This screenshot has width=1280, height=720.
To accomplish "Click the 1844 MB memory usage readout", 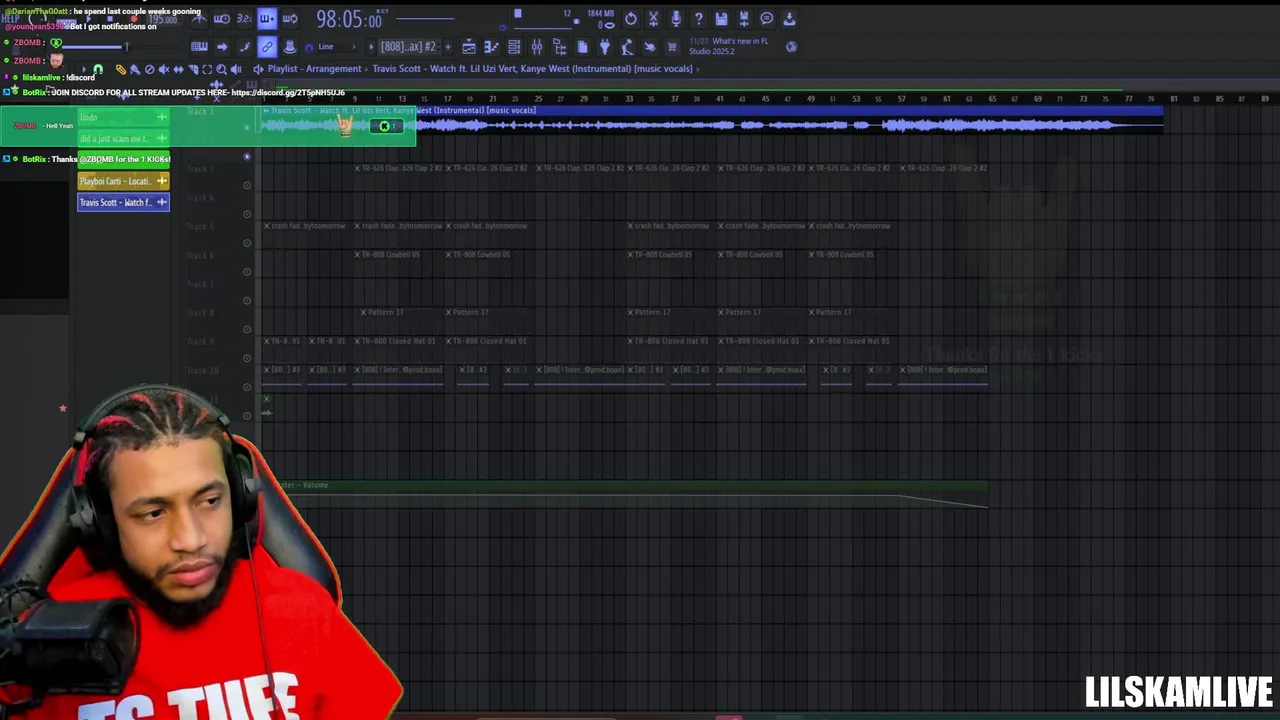I will pyautogui.click(x=600, y=14).
